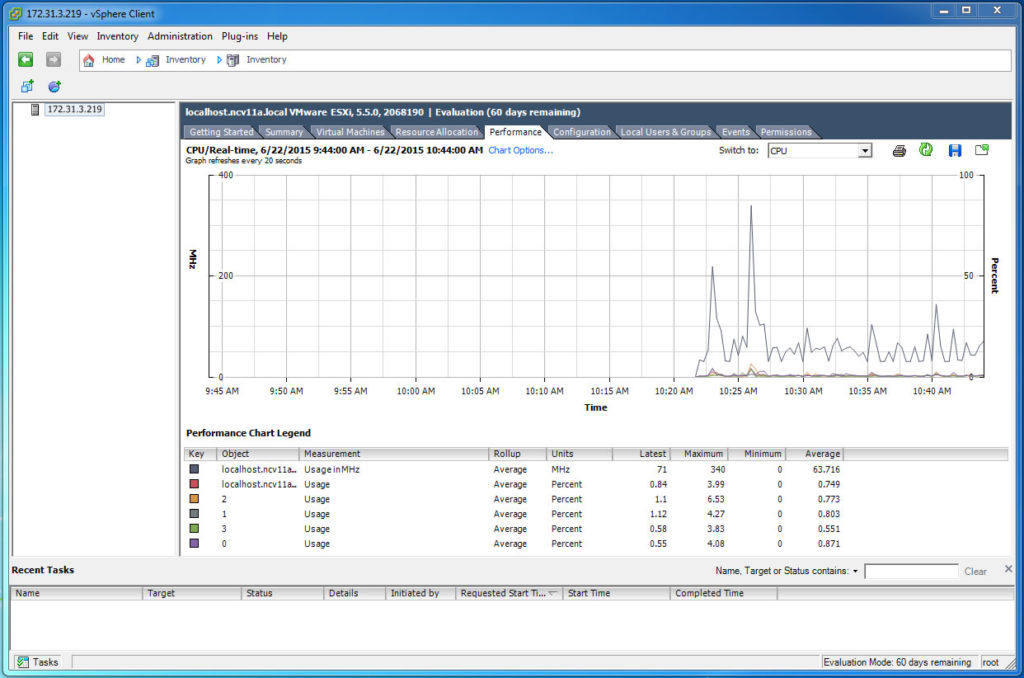Sort tasks by Target column header
The height and width of the screenshot is (678, 1024).
point(191,593)
